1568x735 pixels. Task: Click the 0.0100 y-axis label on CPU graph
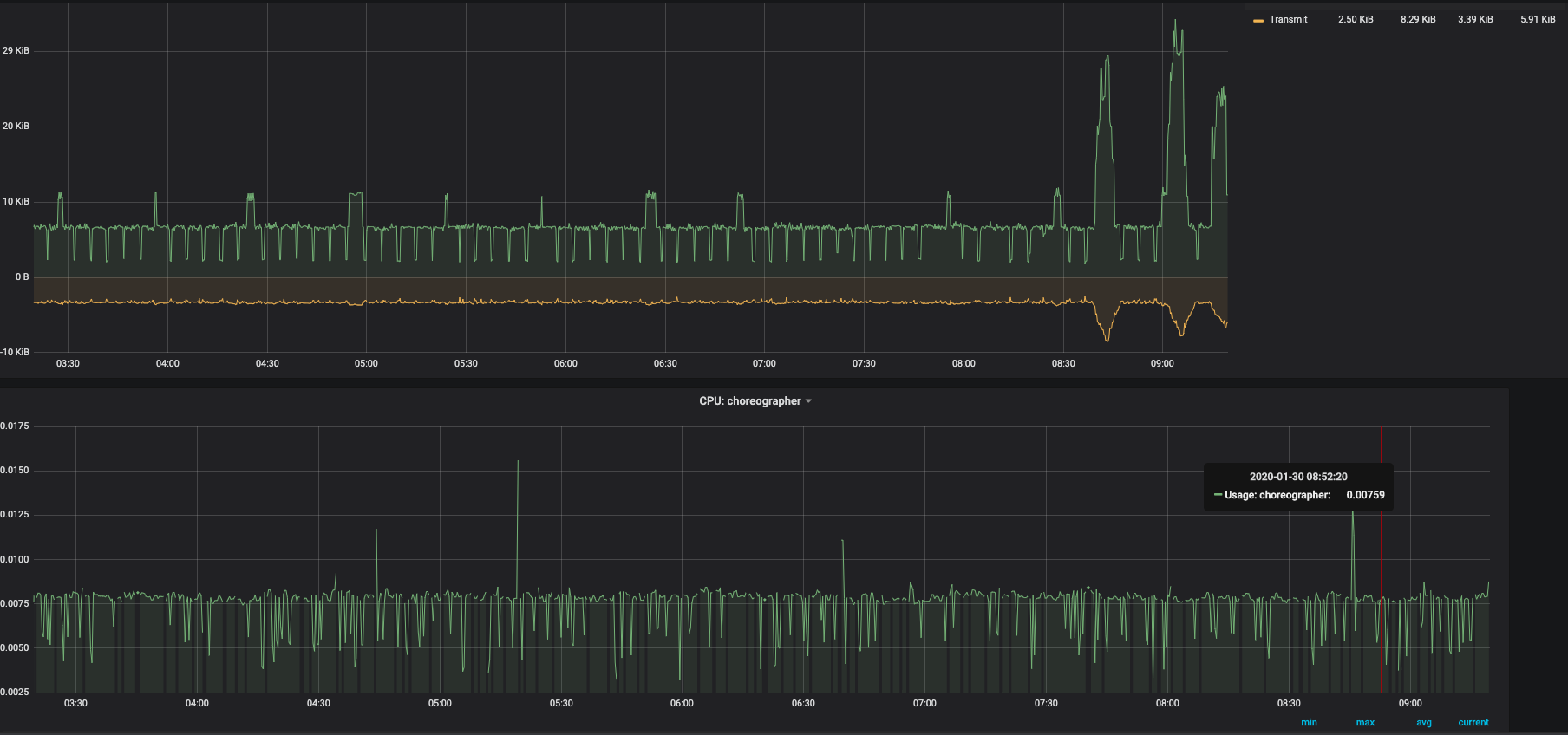point(15,559)
